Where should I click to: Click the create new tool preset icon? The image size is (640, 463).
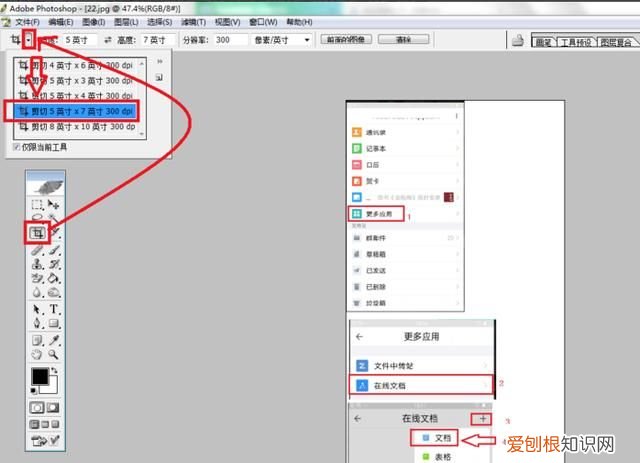pyautogui.click(x=160, y=77)
